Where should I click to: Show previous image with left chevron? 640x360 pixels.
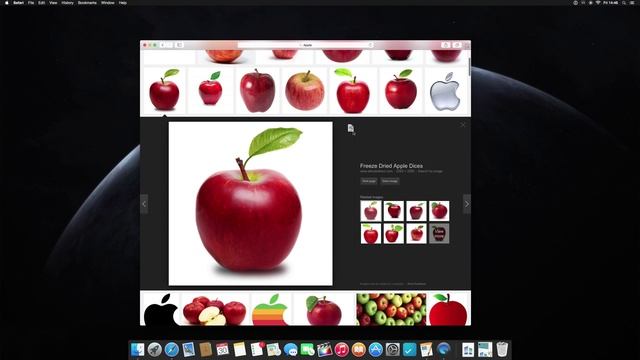click(144, 204)
